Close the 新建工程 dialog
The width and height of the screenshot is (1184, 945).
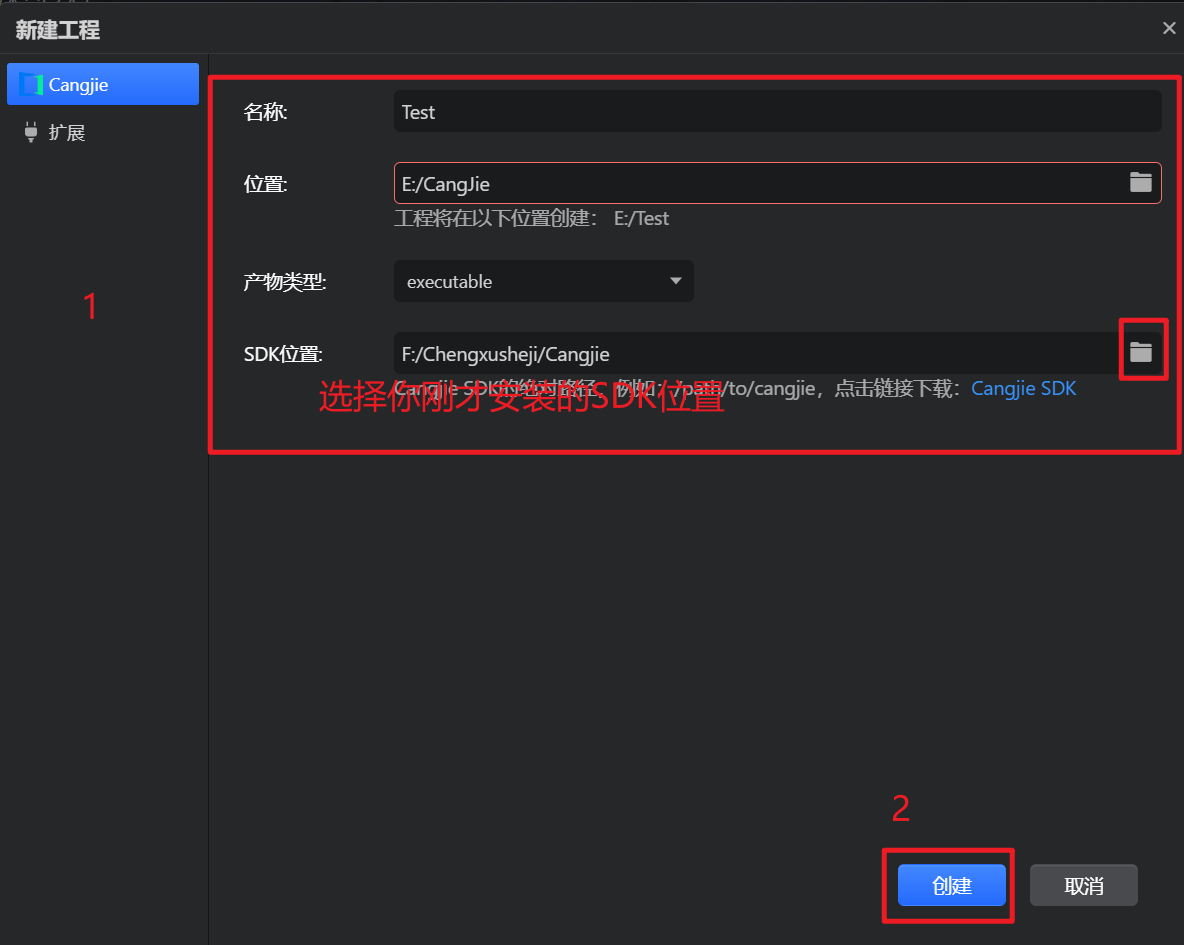1168,28
